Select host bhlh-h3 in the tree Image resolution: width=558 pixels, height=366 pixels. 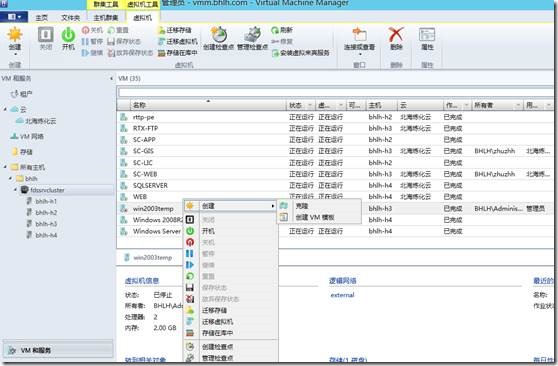pos(42,224)
